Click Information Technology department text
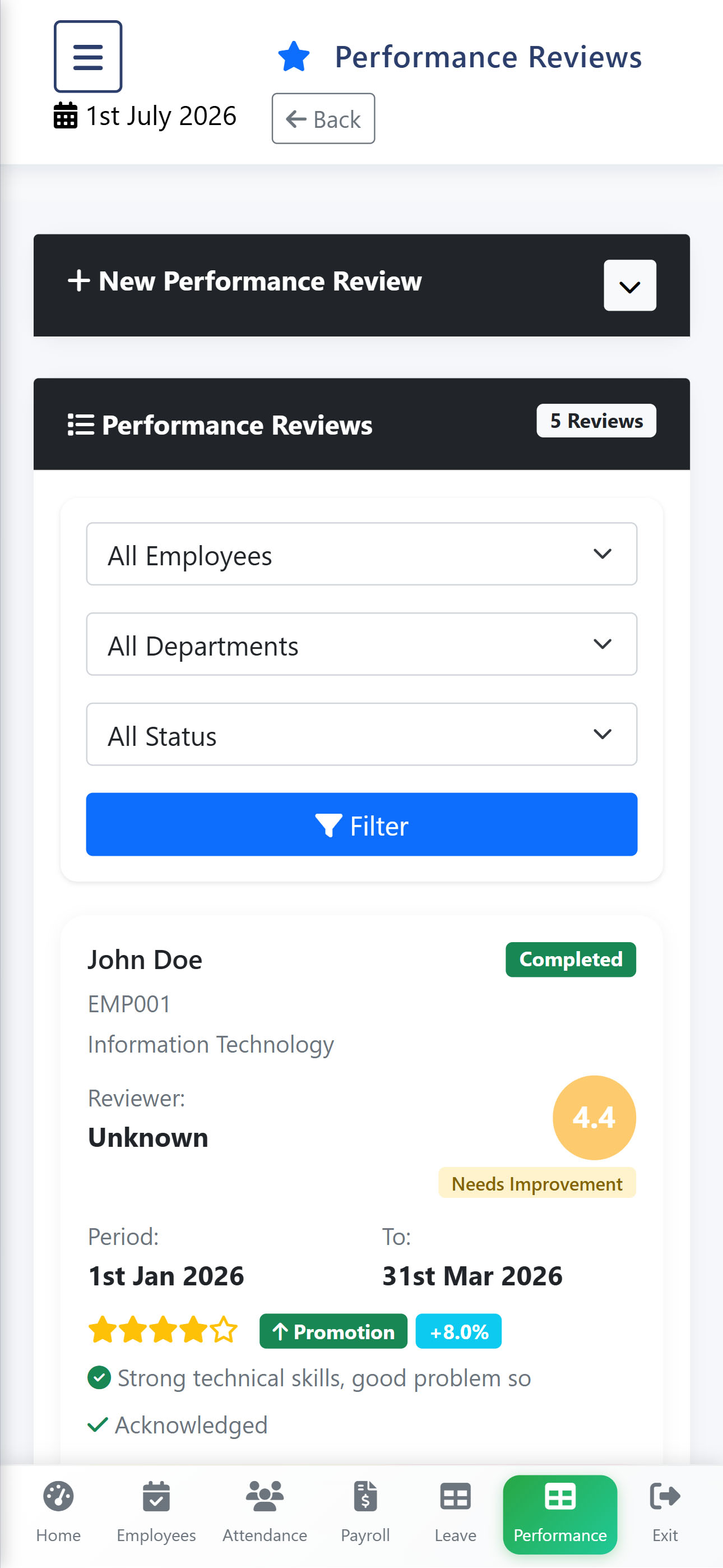The width and height of the screenshot is (723, 1568). click(211, 1045)
